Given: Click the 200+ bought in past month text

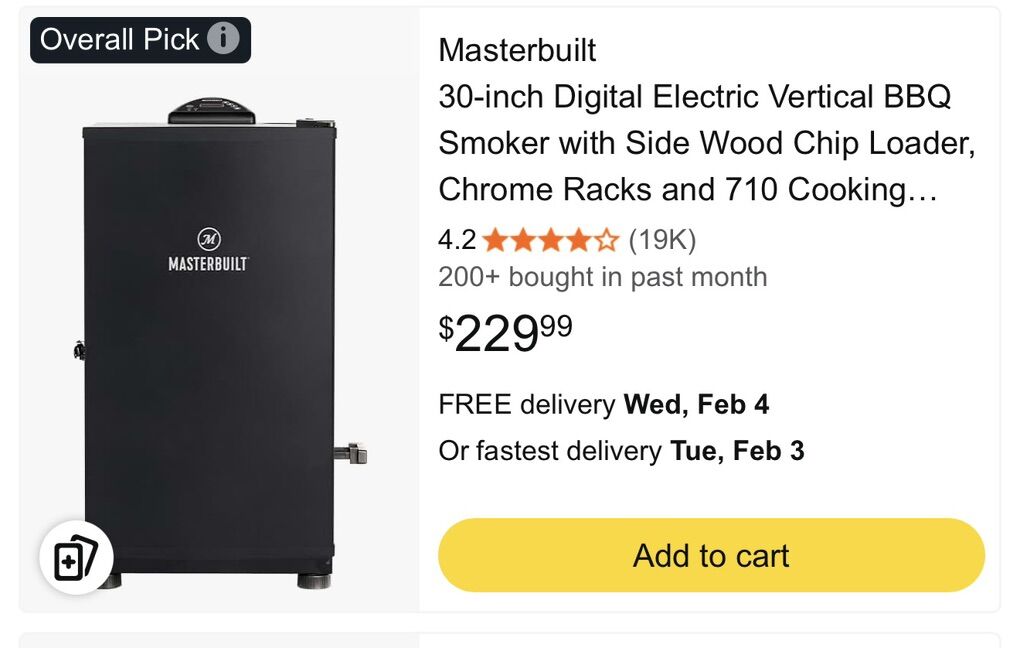Looking at the screenshot, I should pyautogui.click(x=602, y=277).
